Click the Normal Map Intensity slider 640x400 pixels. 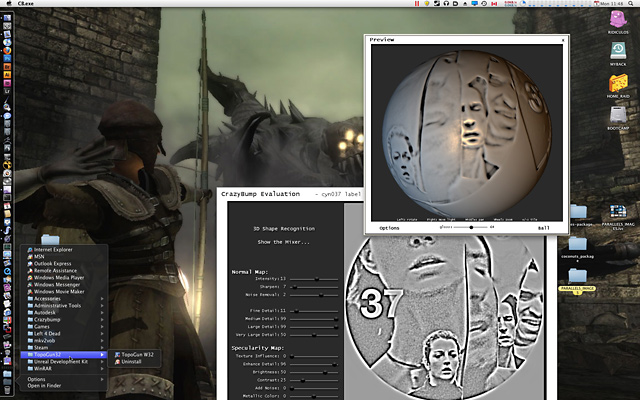point(314,279)
